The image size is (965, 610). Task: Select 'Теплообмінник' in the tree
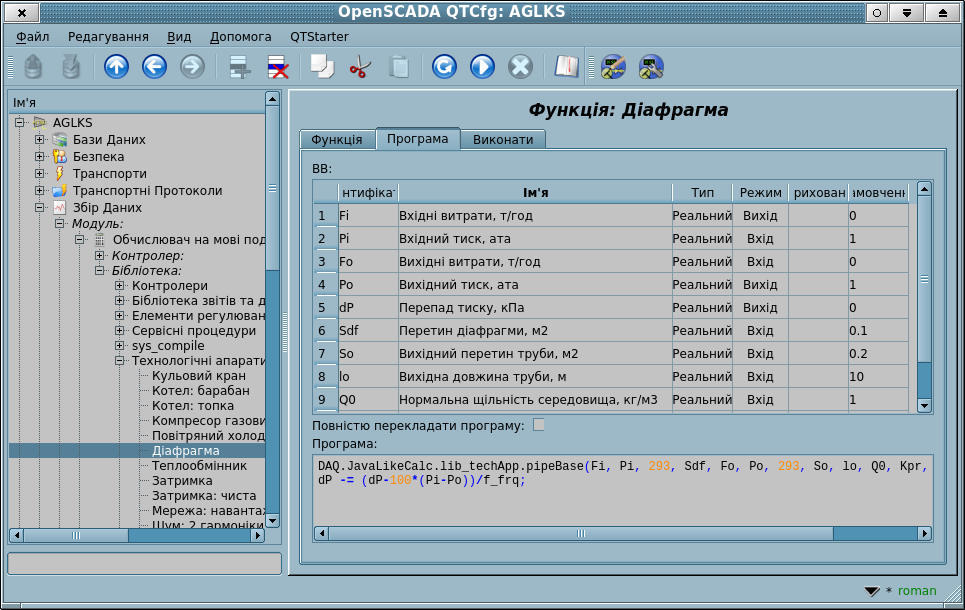199,466
